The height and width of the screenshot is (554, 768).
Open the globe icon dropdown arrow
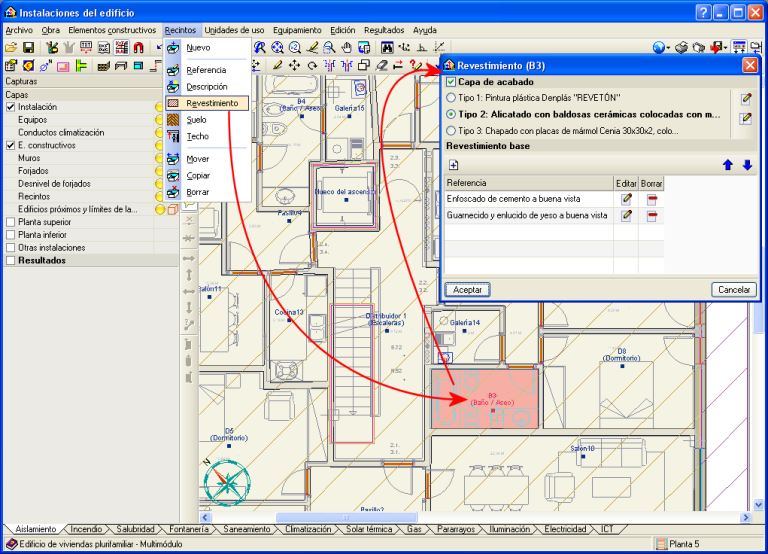click(x=669, y=48)
